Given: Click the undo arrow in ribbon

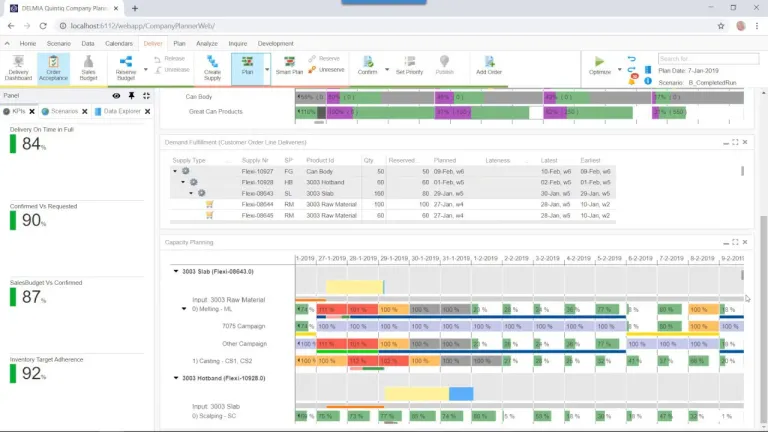Looking at the screenshot, I should (x=631, y=59).
